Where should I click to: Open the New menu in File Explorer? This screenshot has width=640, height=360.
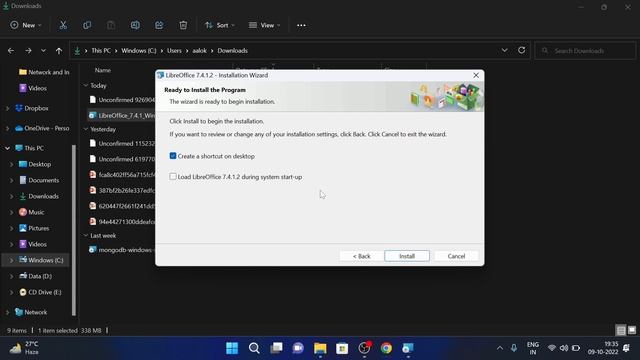coord(26,25)
